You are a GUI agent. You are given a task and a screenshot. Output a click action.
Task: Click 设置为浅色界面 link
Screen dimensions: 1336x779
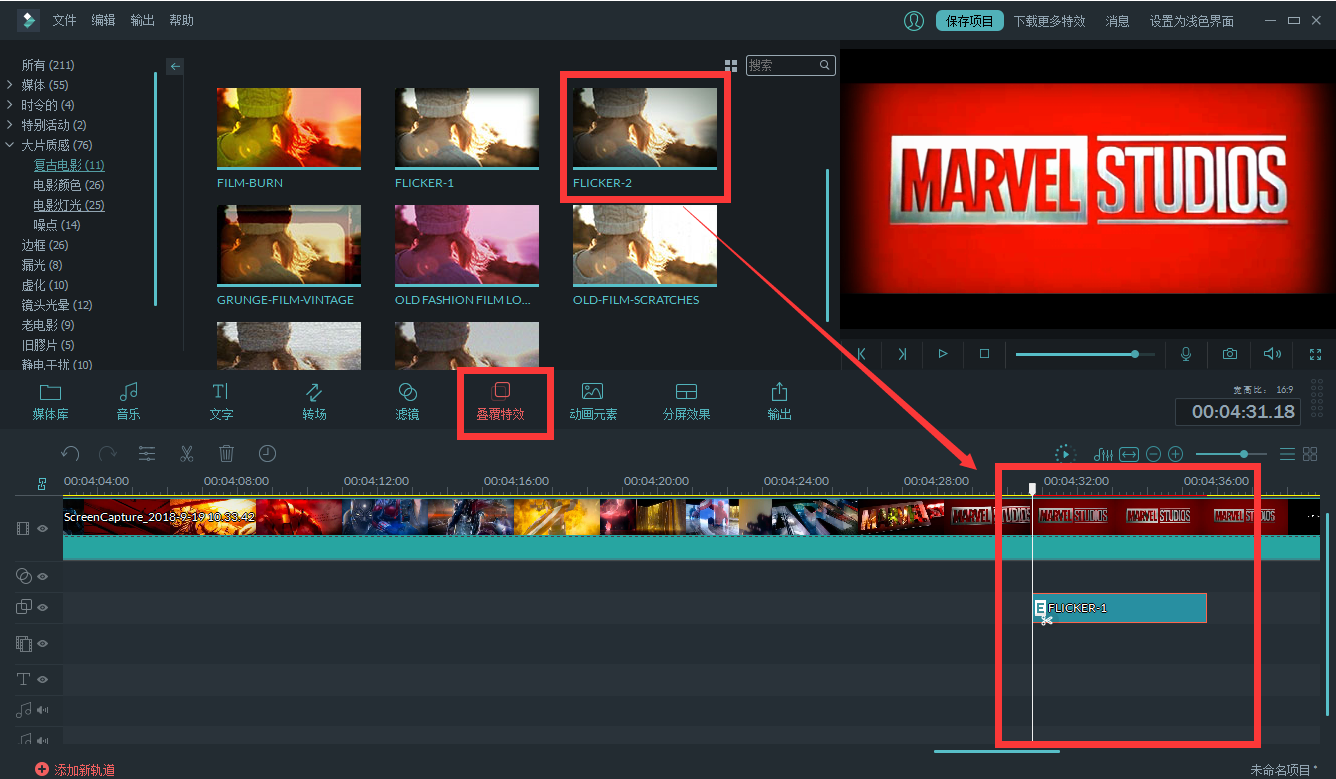point(1191,21)
